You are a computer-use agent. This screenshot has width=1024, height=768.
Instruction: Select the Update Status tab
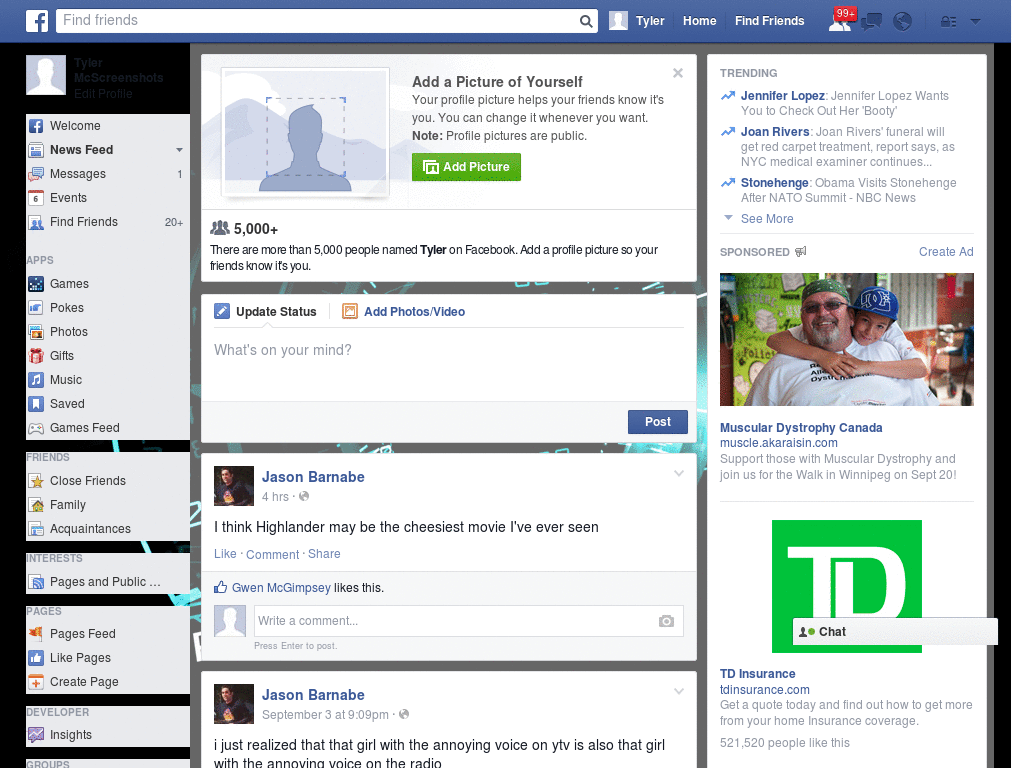[x=265, y=312]
